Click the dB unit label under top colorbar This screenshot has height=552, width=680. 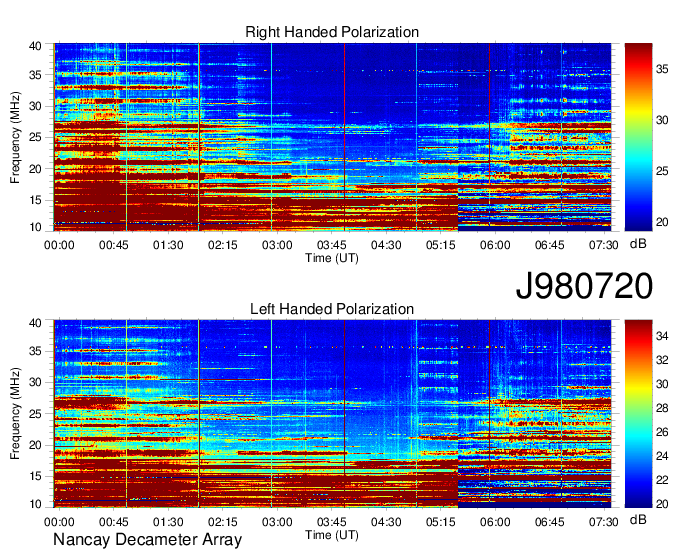[x=638, y=244]
